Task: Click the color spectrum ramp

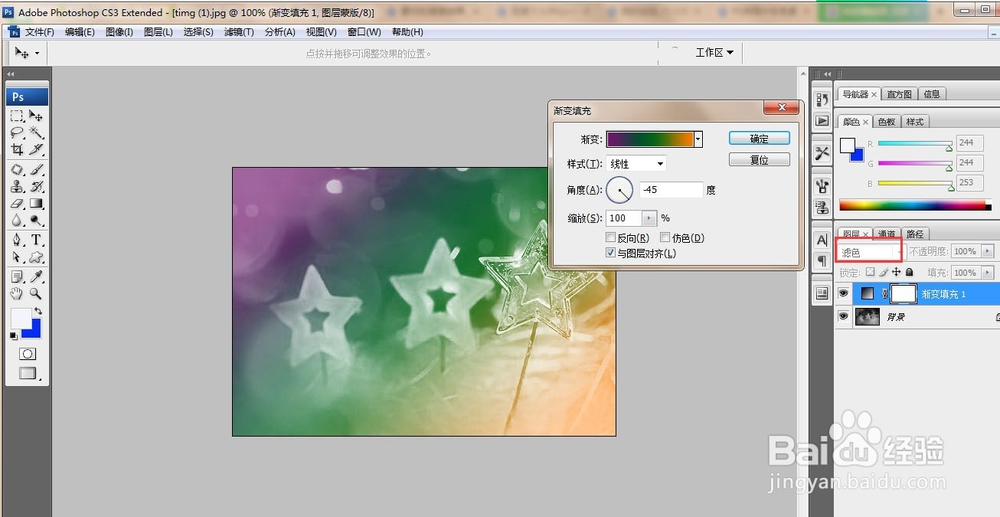Action: 915,205
